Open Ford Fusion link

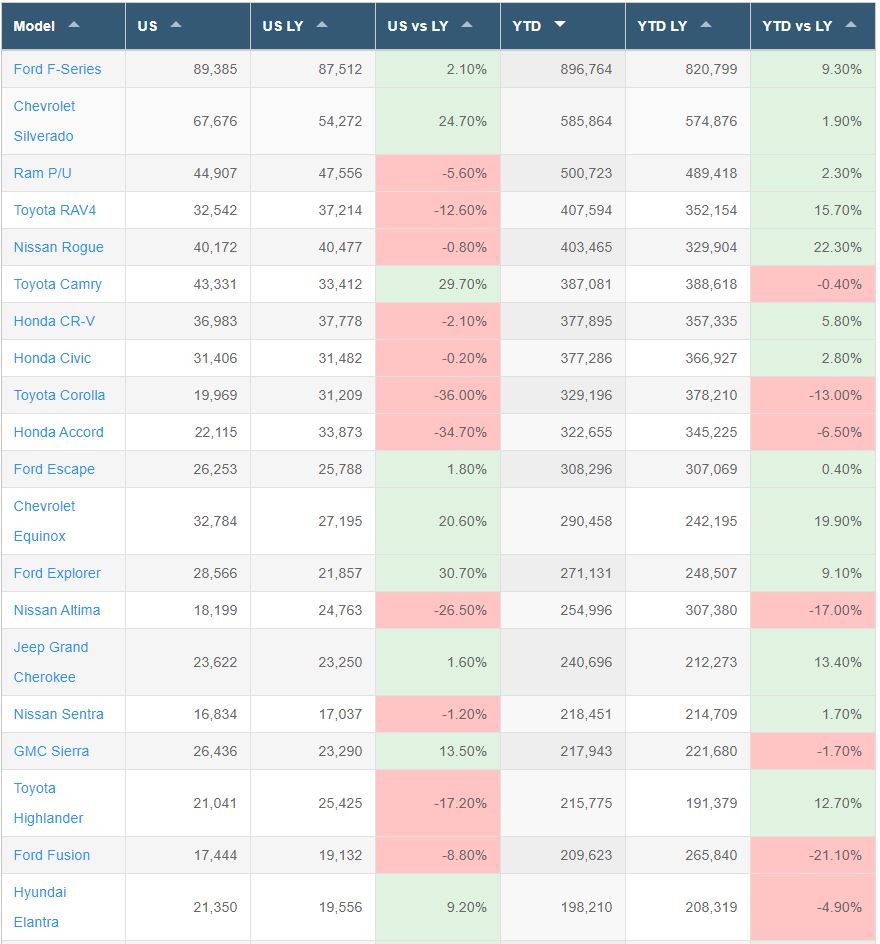tap(52, 856)
